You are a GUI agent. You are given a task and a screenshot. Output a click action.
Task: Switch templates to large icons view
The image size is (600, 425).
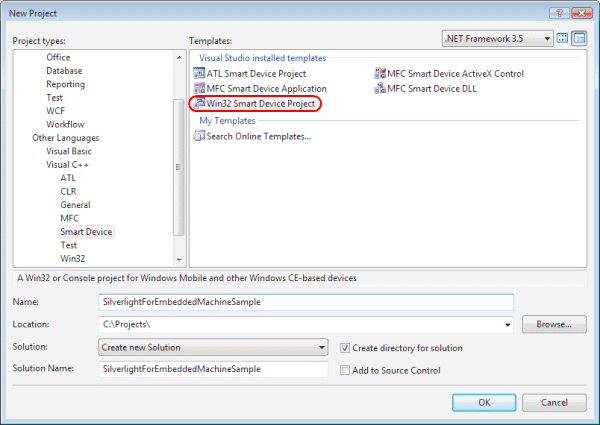pos(562,38)
